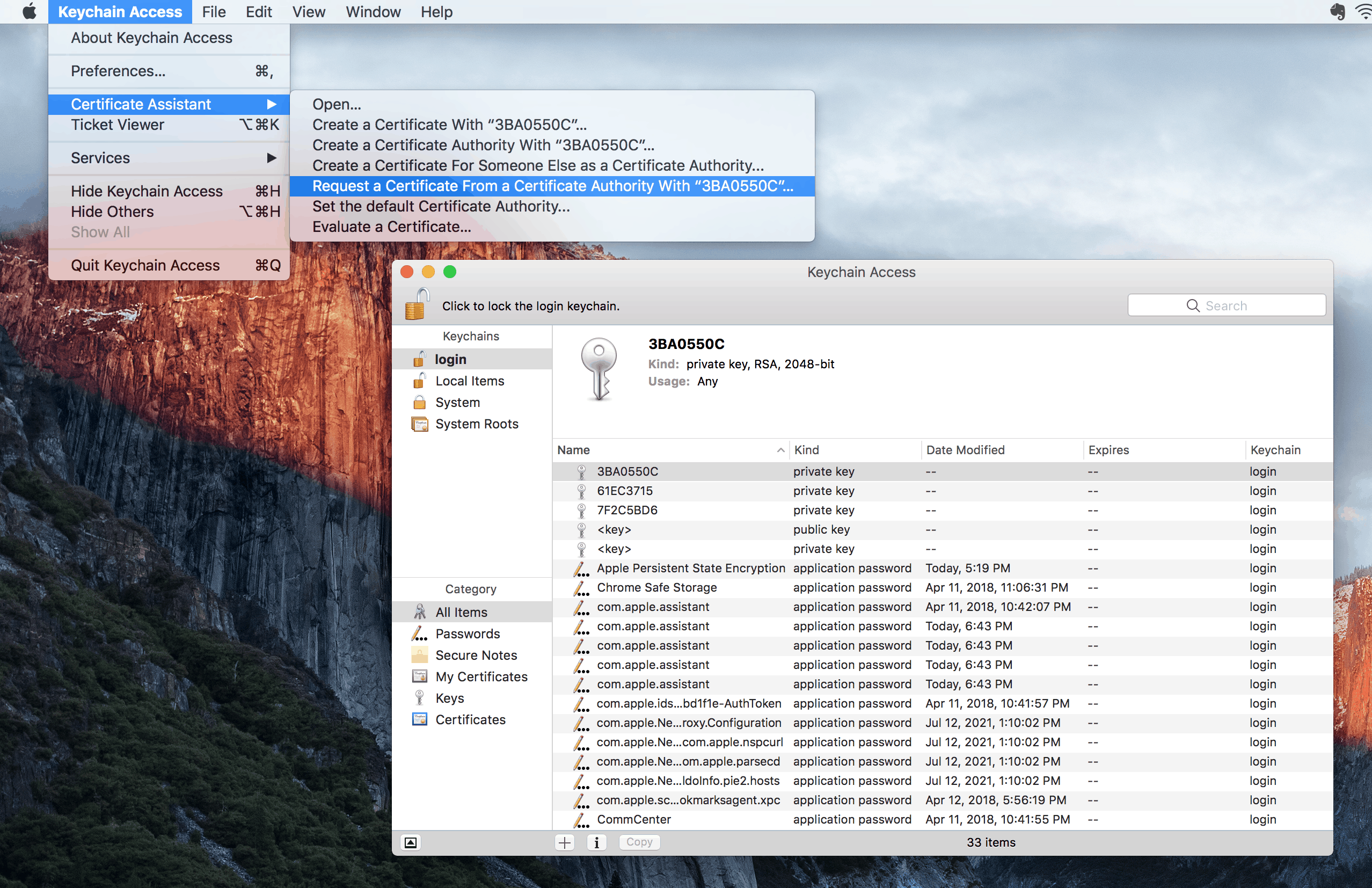Screen dimensions: 1372x888
Task: Choose Create a Certificate With "3BA0550C"
Action: point(552,125)
